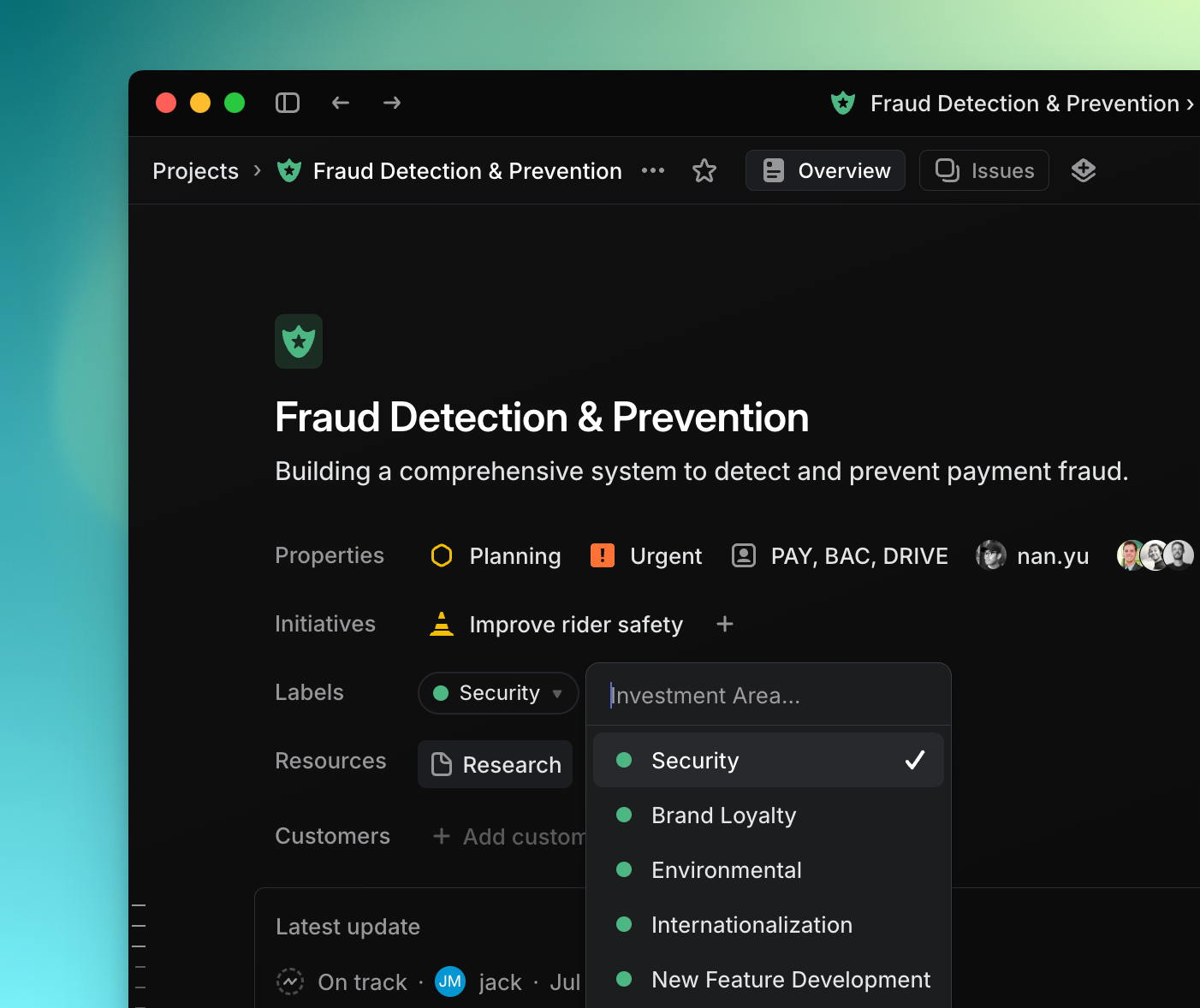Uncheck the Security label option
The height and width of the screenshot is (1008, 1200).
click(x=769, y=760)
